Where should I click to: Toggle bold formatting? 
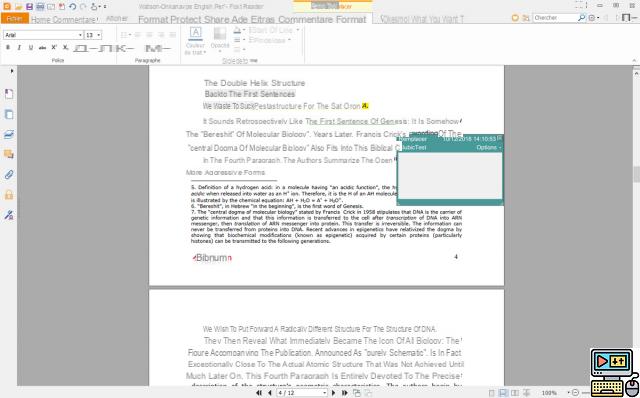[x=8, y=48]
